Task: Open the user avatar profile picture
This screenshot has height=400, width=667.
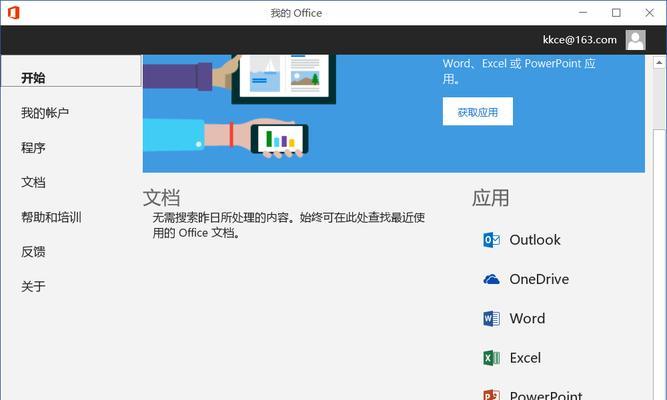Action: pyautogui.click(x=636, y=40)
